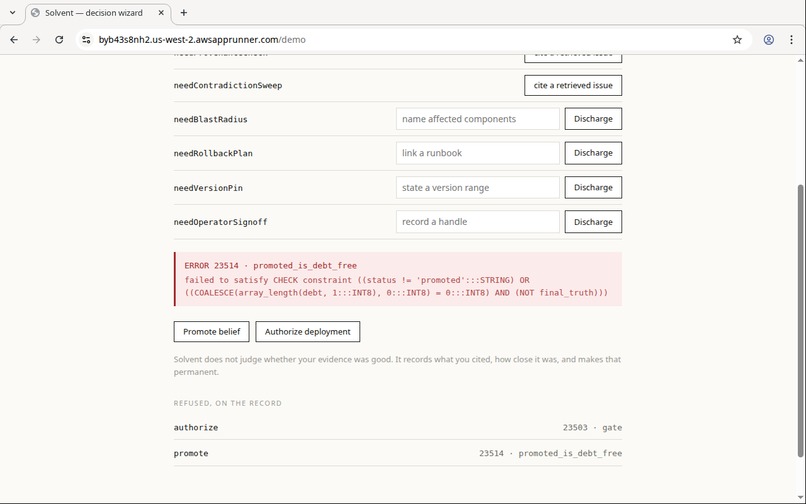Click the needRollbackPlan label
The width and height of the screenshot is (806, 504).
(213, 153)
